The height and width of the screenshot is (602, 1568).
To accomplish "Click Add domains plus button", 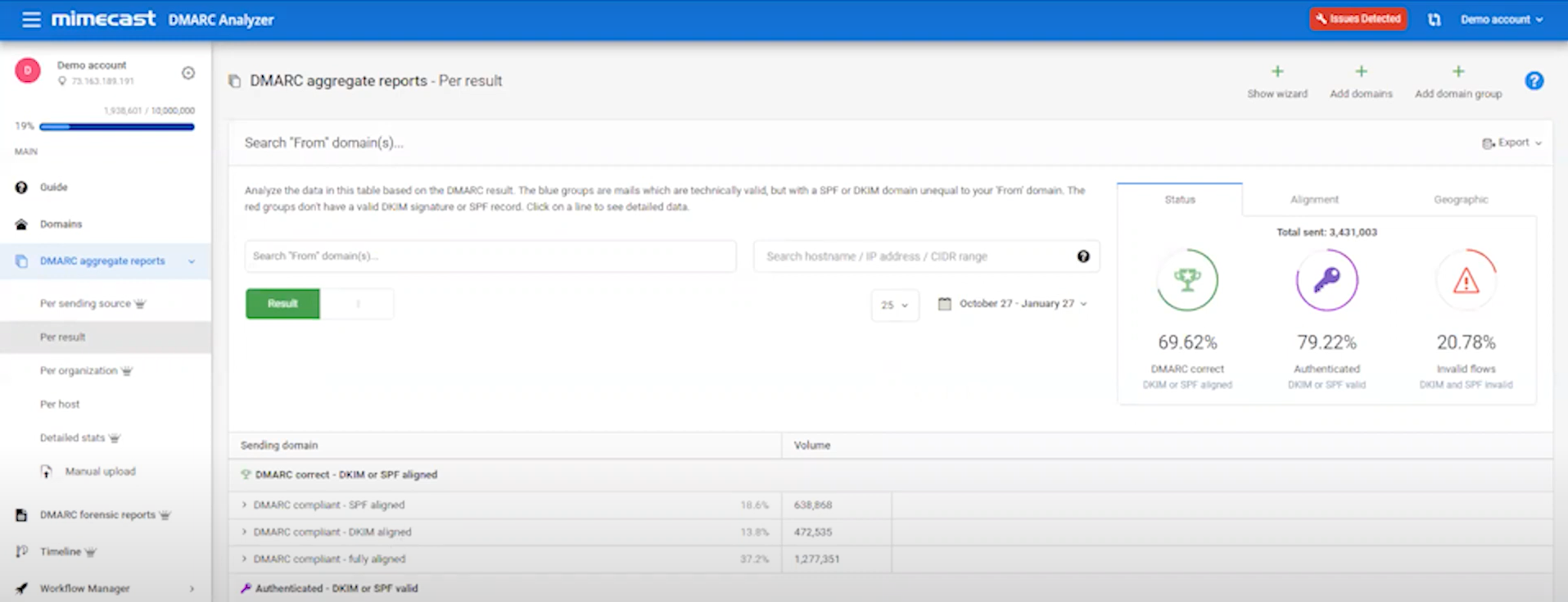I will coord(1361,81).
